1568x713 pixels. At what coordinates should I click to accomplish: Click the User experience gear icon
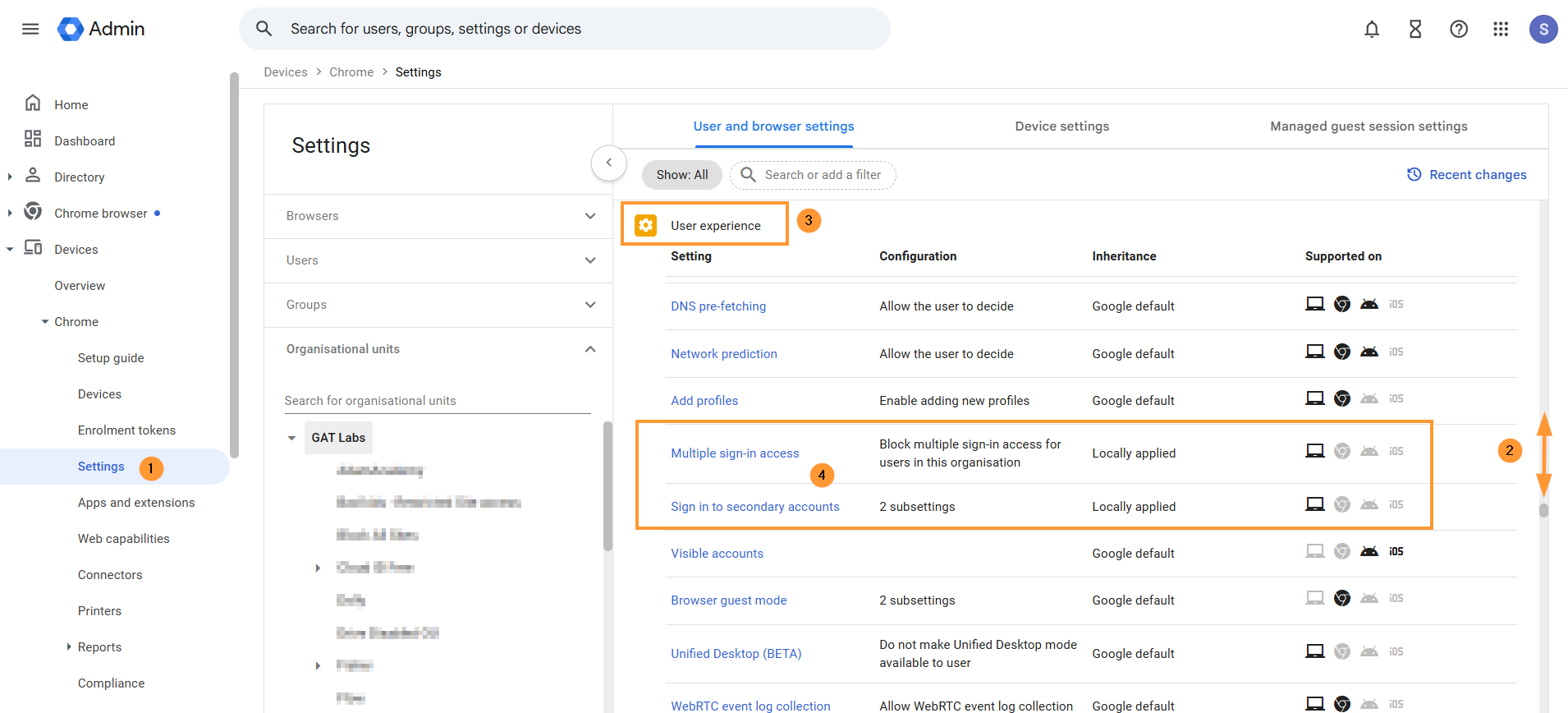[646, 225]
